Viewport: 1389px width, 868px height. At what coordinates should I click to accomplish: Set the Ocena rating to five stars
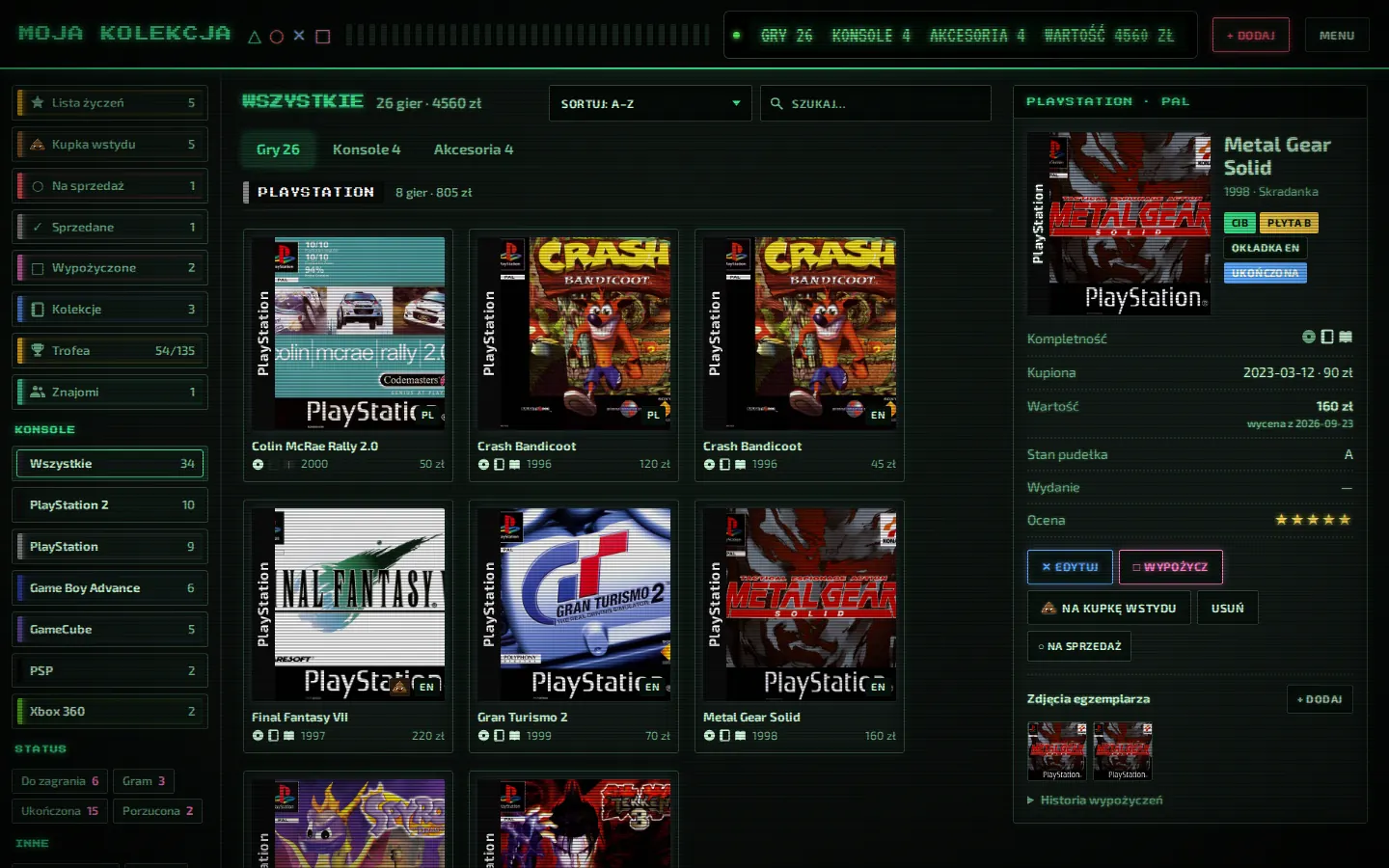coord(1346,520)
